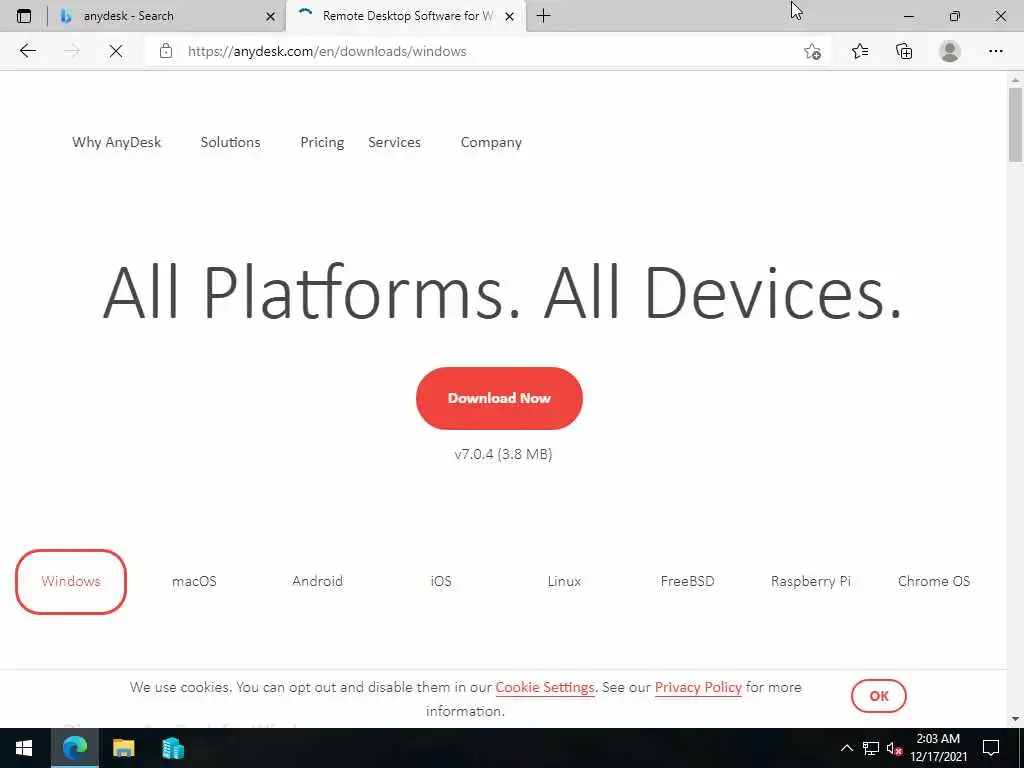Add this page to favorites

pos(812,51)
